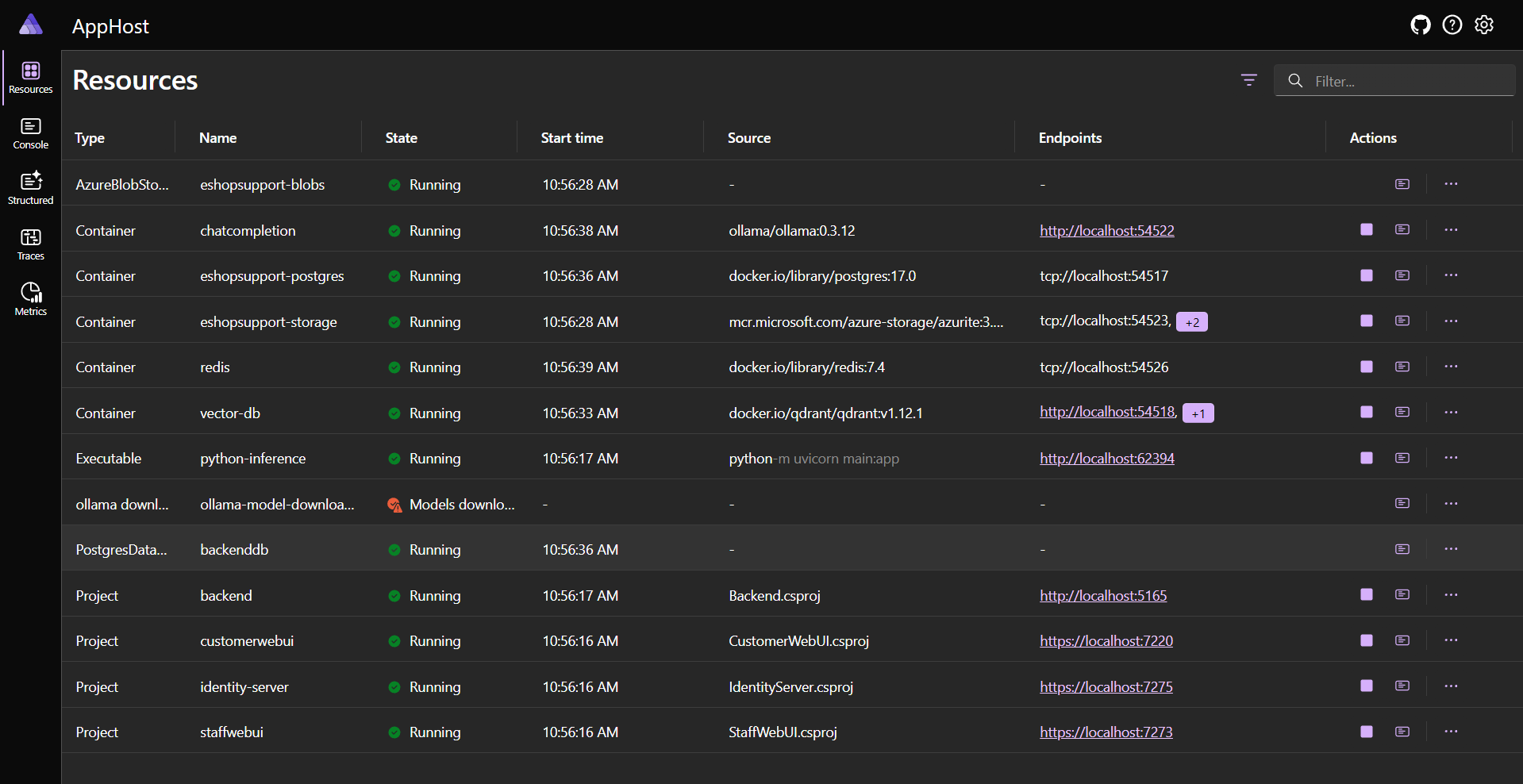Screen dimensions: 1523x784
Task: Stop the eshopsupport-postgres container
Action: (x=1366, y=275)
